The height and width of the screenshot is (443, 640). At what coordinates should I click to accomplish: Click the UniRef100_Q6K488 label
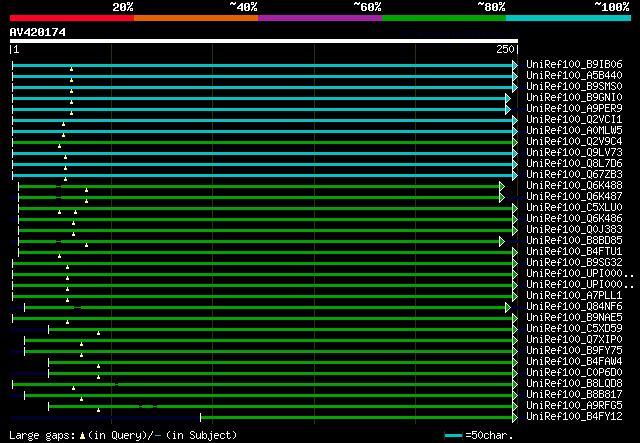point(574,185)
